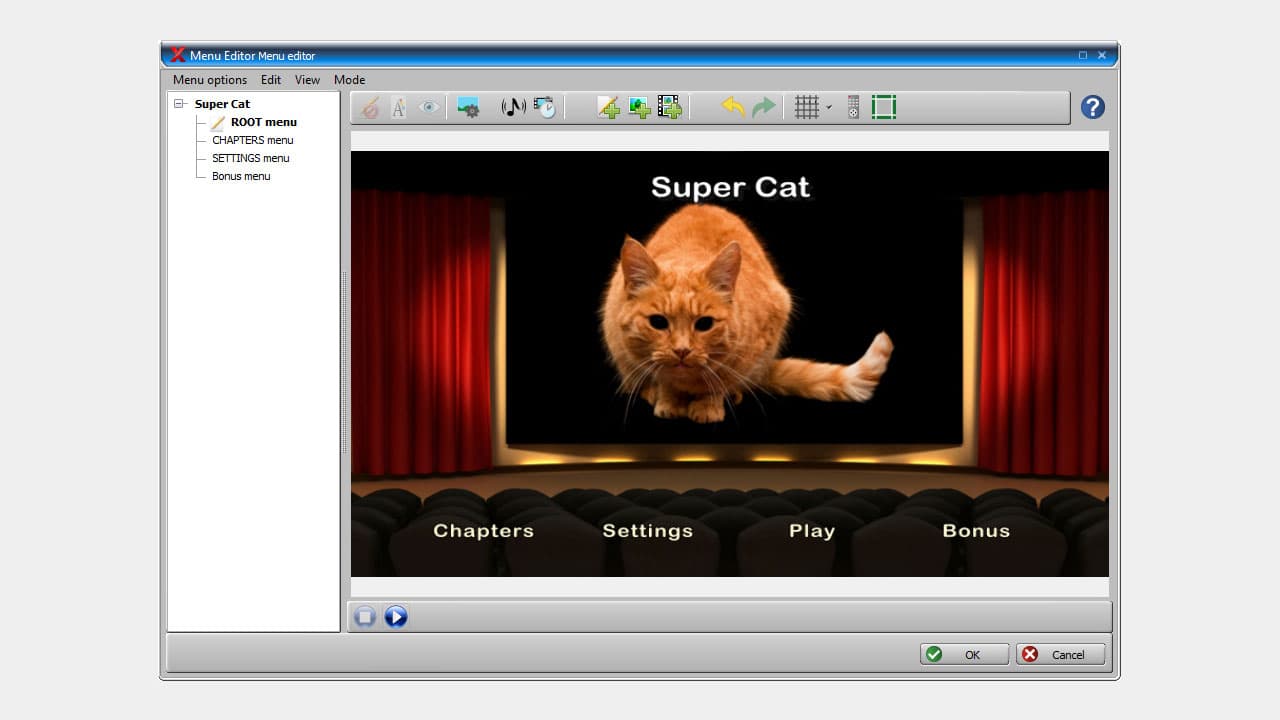Confirm changes with the OK button
Image resolution: width=1280 pixels, height=720 pixels.
pyautogui.click(x=963, y=654)
